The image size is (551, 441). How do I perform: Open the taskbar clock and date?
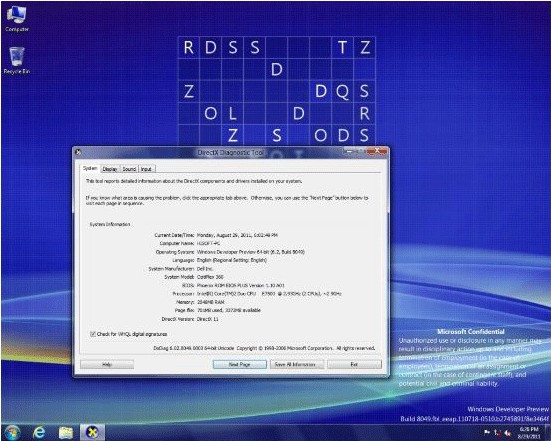point(529,433)
